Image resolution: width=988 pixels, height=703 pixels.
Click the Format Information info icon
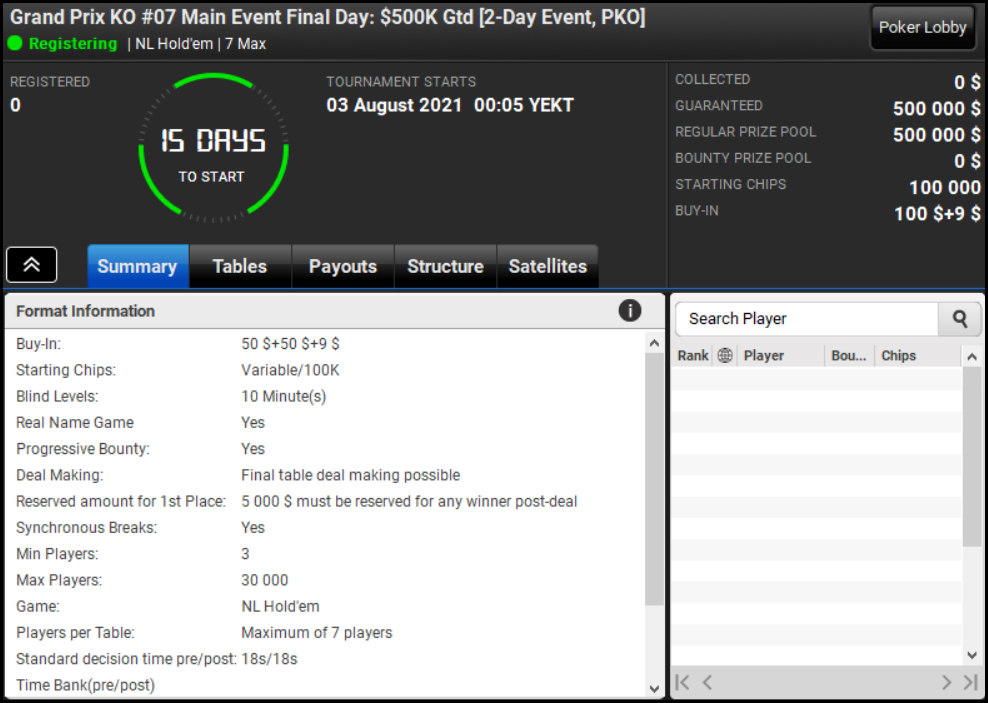coord(629,311)
